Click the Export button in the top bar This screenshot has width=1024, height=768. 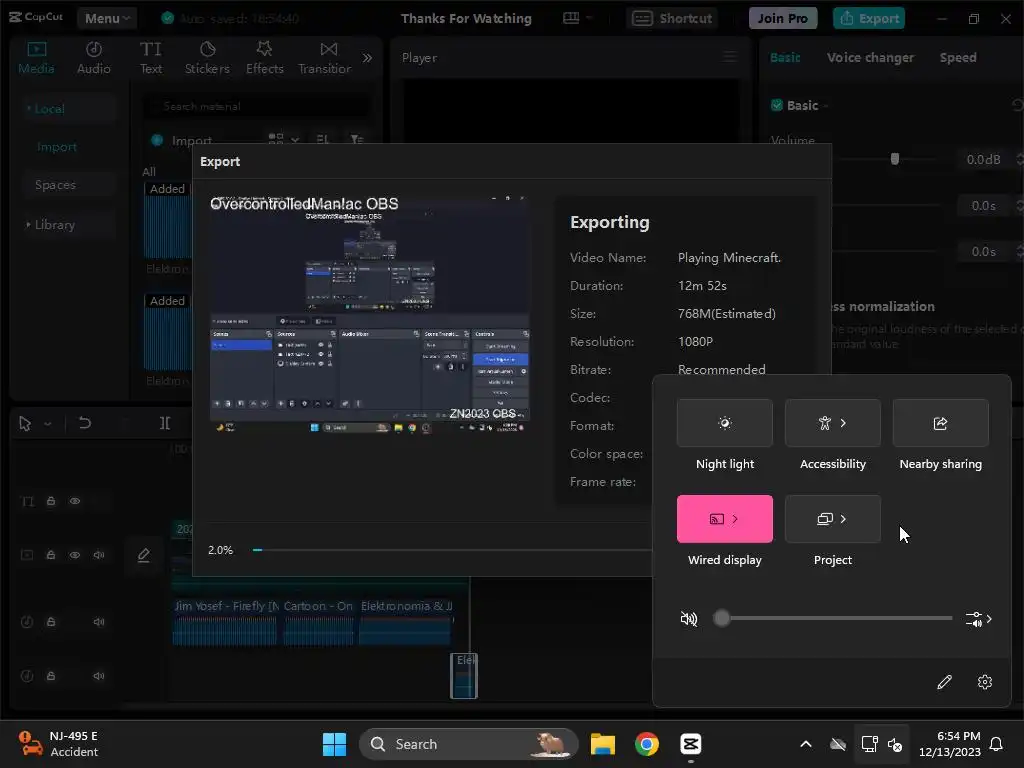point(869,18)
